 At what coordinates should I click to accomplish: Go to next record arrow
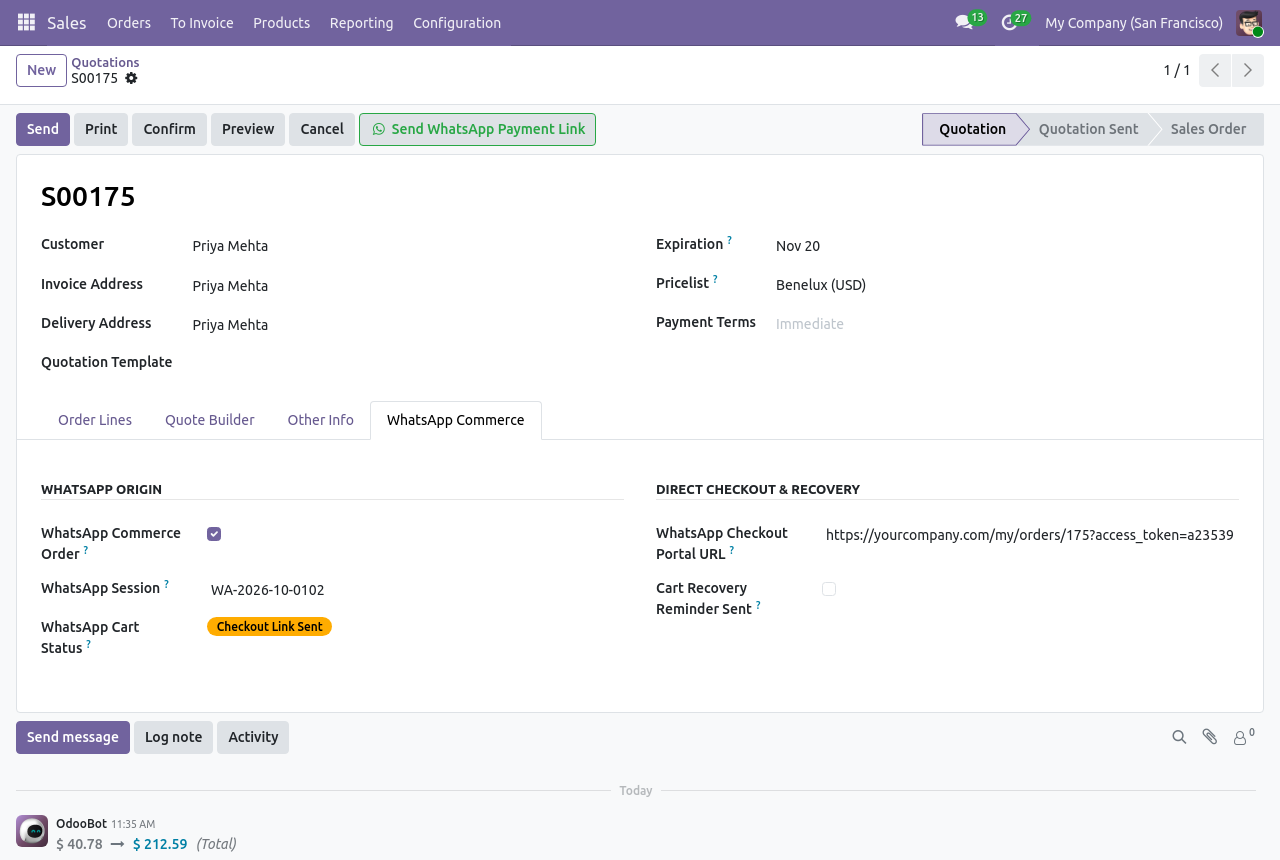[x=1247, y=70]
